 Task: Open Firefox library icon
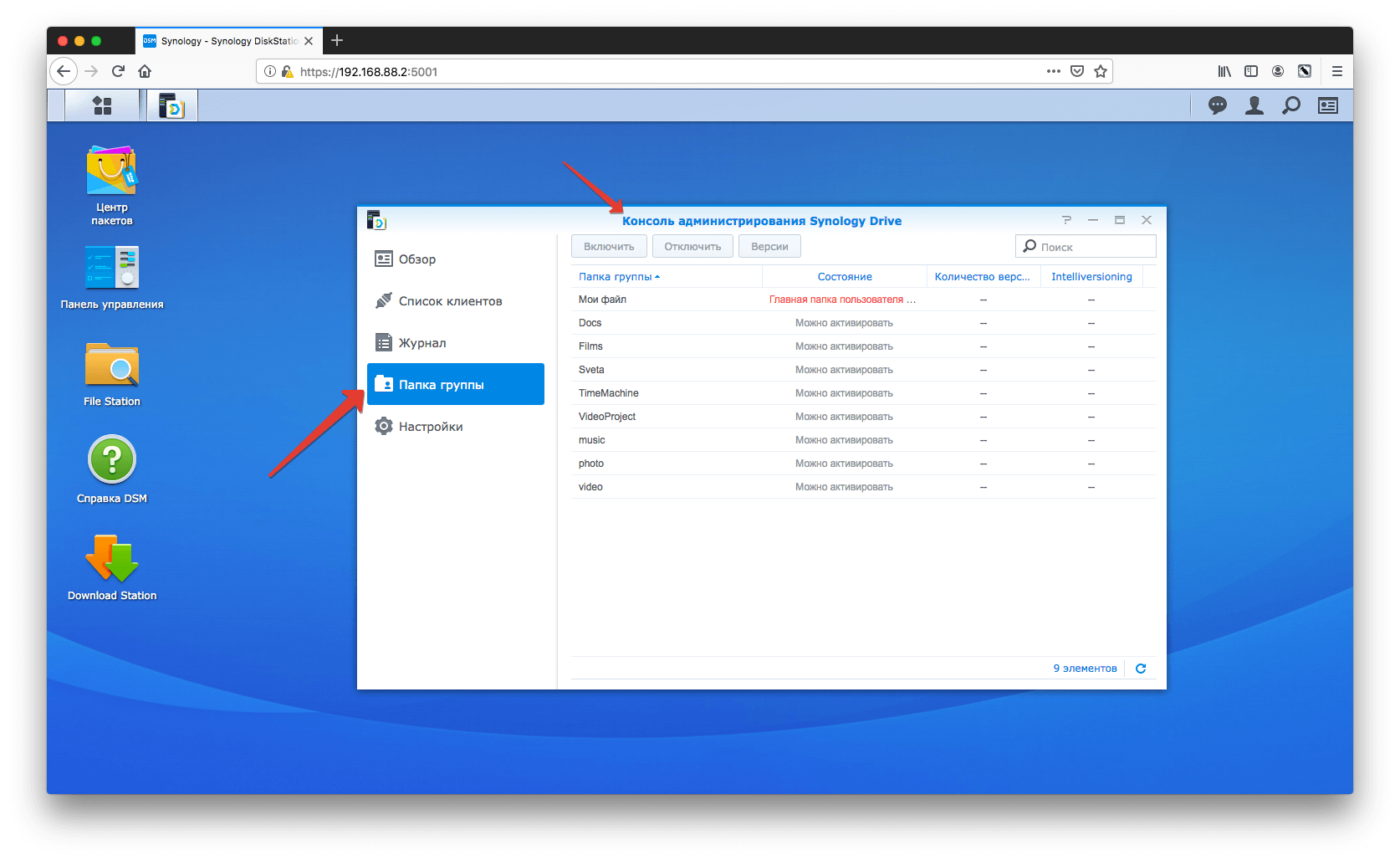pos(1224,71)
